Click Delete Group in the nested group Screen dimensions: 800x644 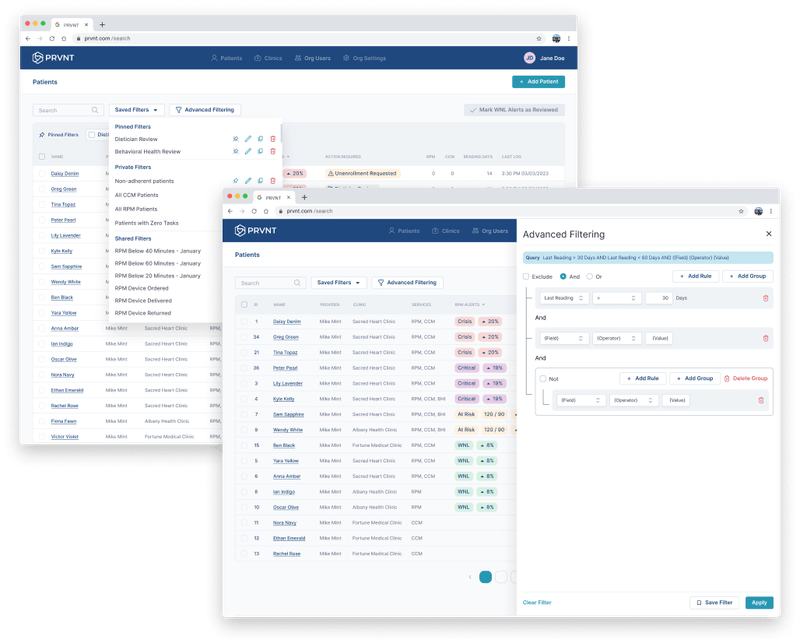click(746, 379)
